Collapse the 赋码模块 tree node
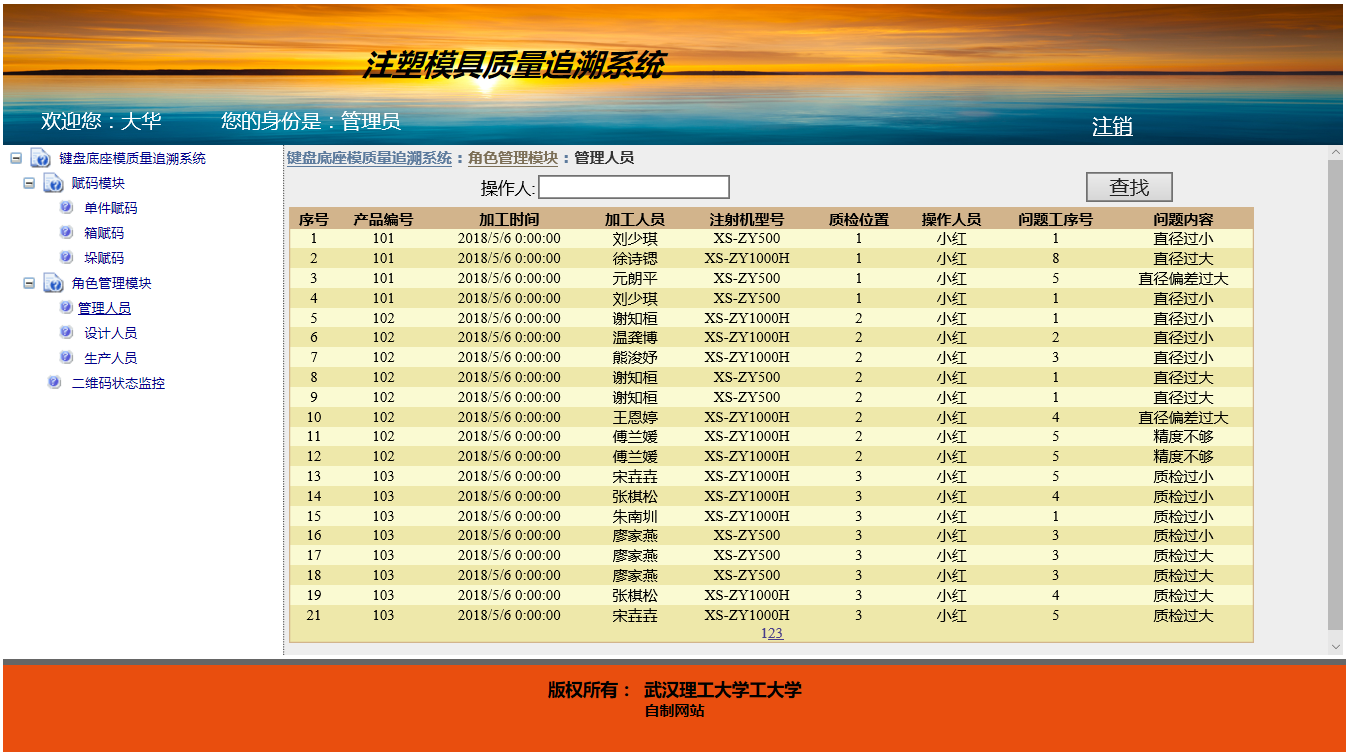Viewport: 1349px width, 755px height. click(x=29, y=183)
